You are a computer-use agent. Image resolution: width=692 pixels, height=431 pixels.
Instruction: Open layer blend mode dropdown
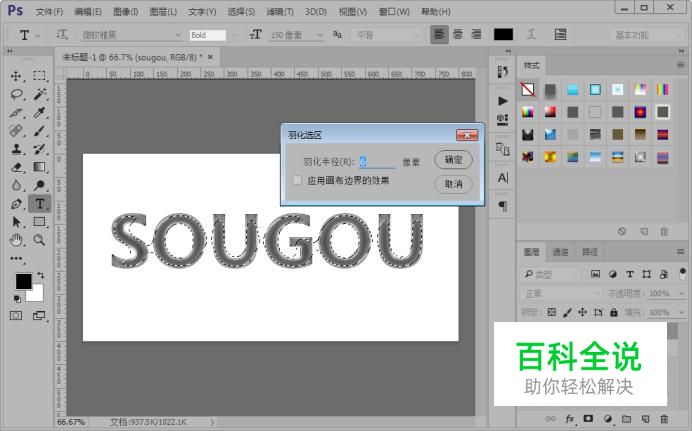click(x=561, y=293)
